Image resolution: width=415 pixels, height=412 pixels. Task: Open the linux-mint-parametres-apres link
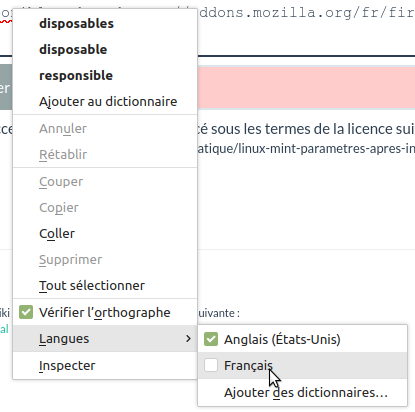click(x=306, y=148)
